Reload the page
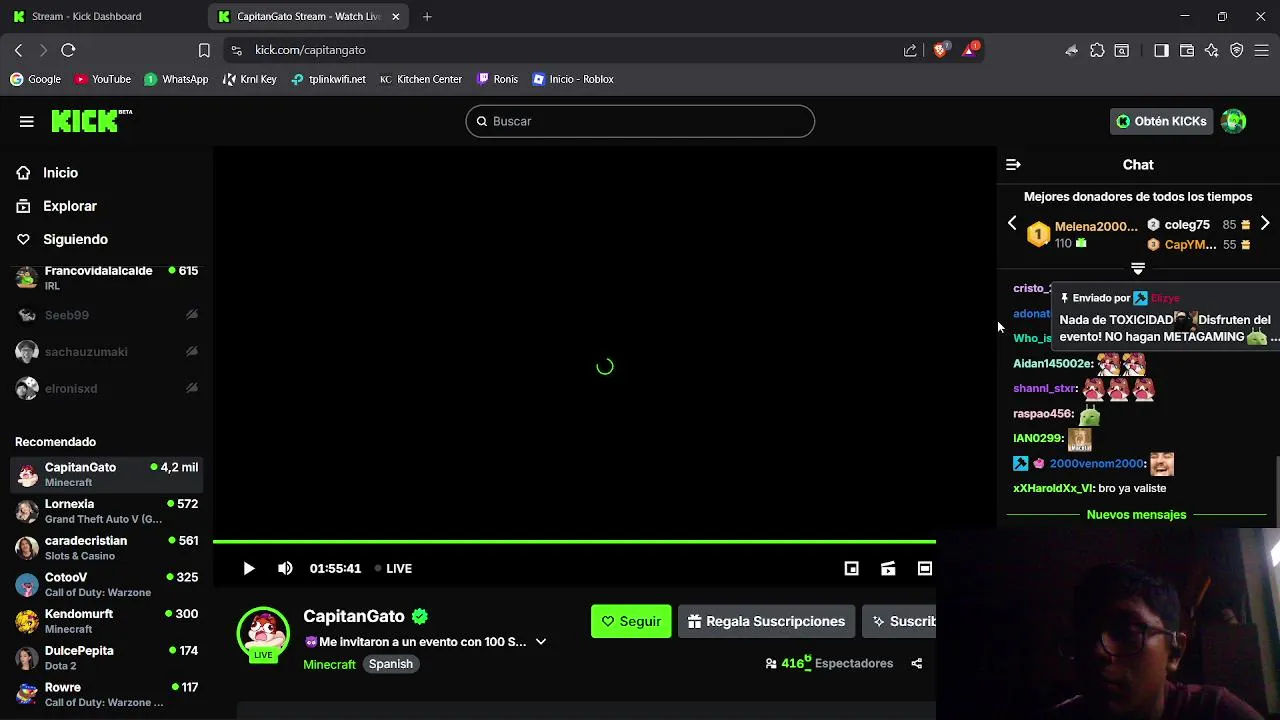The width and height of the screenshot is (1280, 720). pyautogui.click(x=68, y=50)
